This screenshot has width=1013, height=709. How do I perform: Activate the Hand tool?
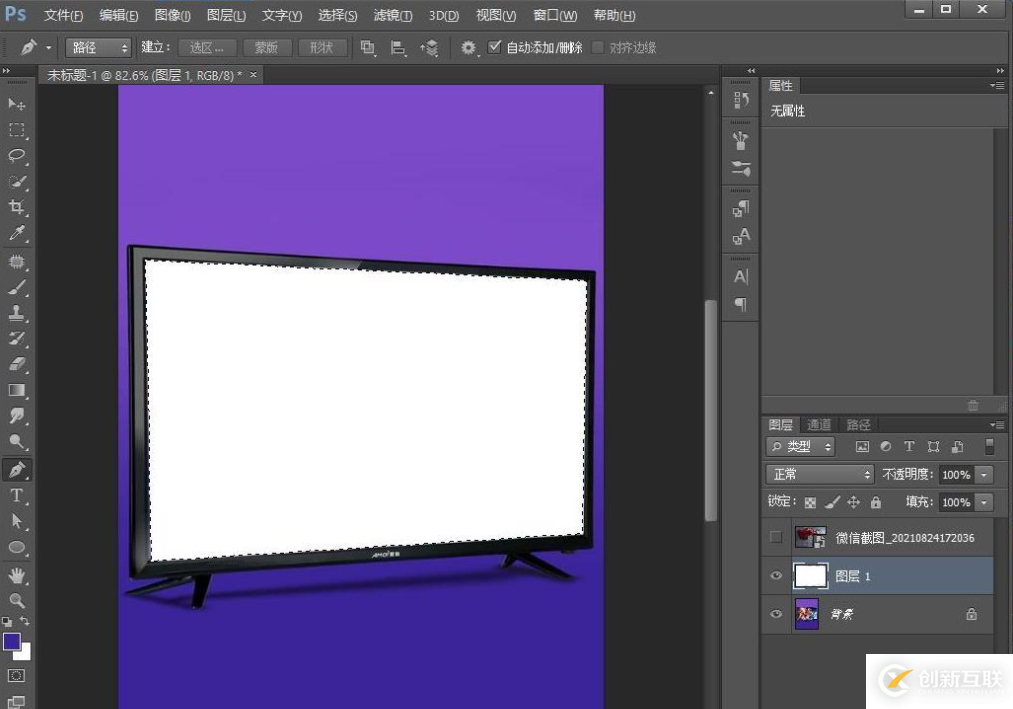tap(17, 575)
